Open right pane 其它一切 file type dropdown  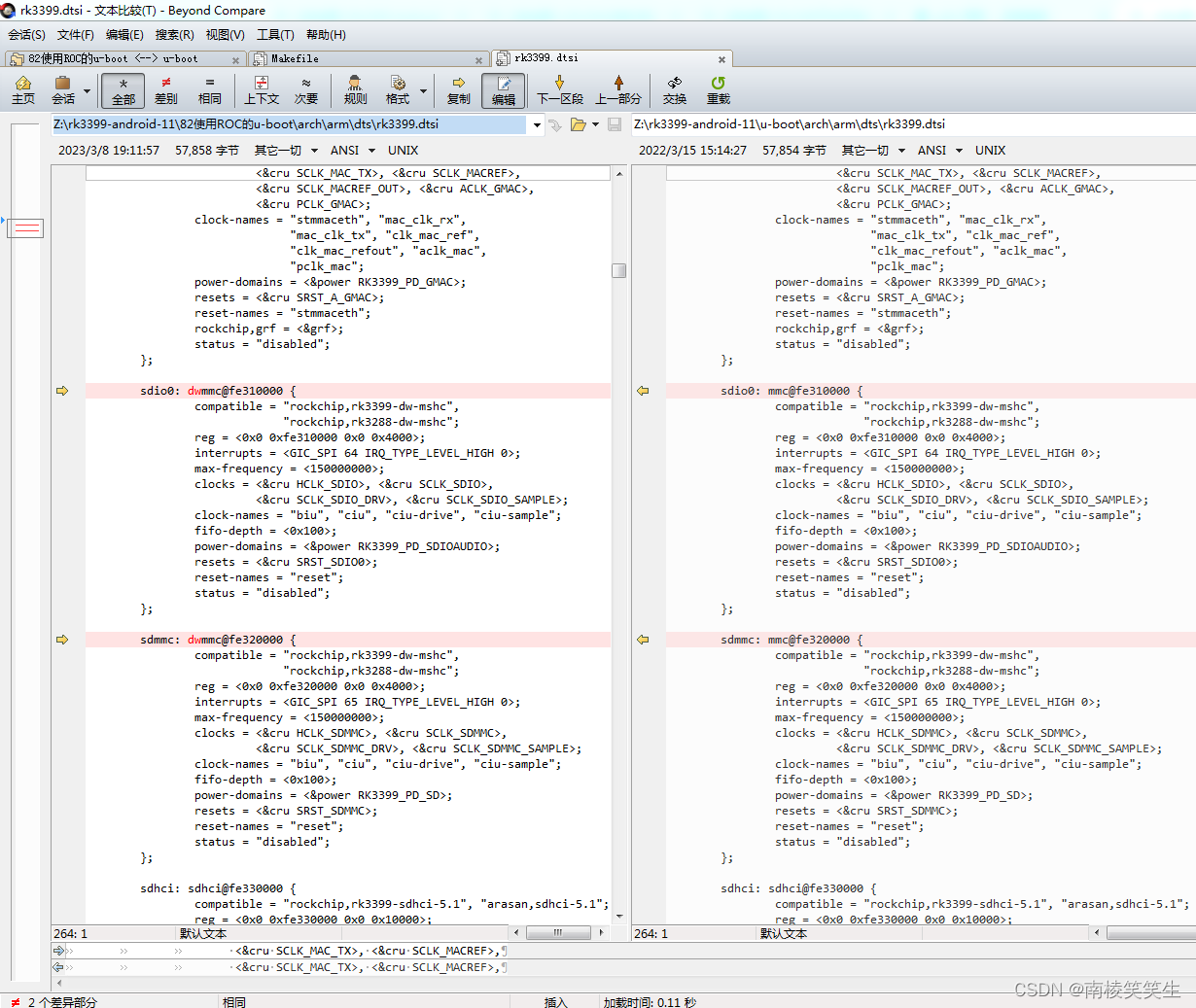[873, 151]
